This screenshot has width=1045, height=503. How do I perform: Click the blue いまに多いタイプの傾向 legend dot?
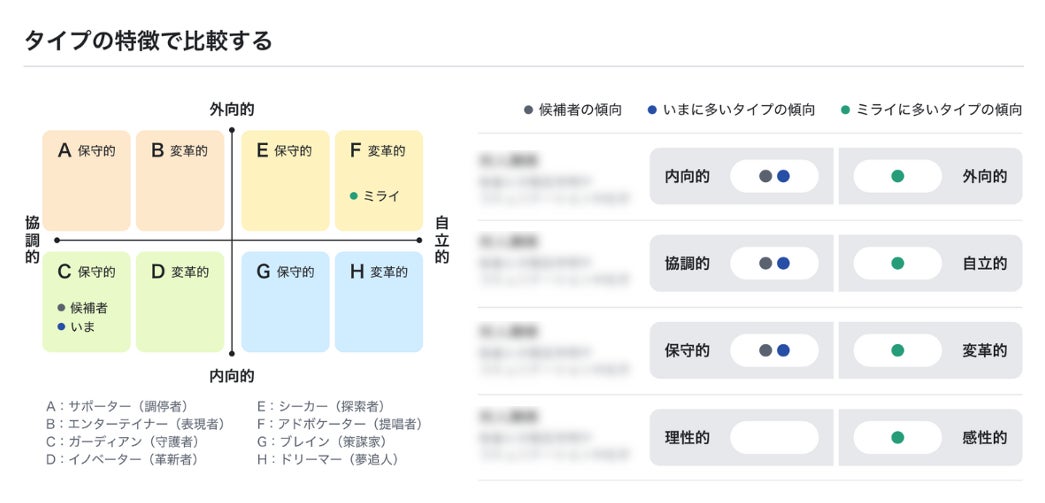tap(652, 110)
